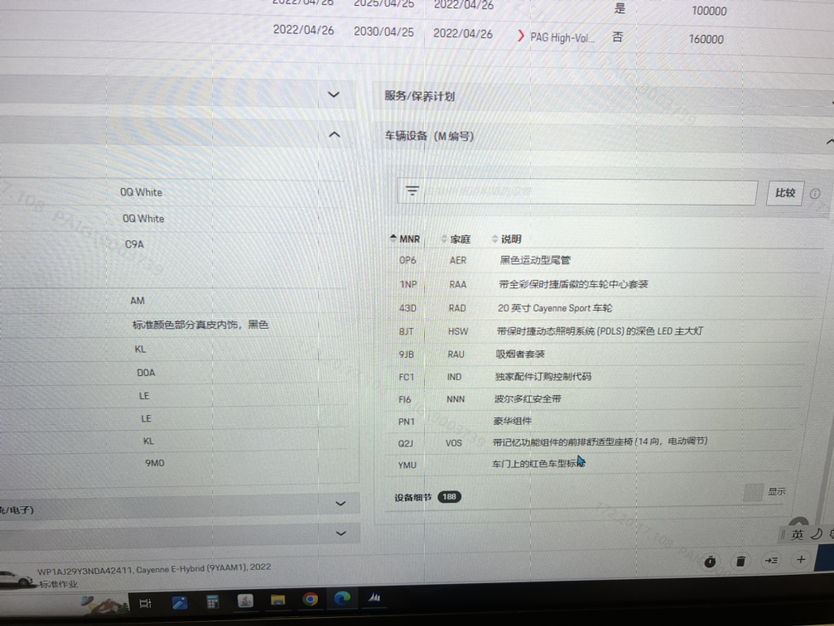Viewport: 834px width, 626px height.
Task: Click the moon icon next to the 英 indicator
Action: (816, 533)
